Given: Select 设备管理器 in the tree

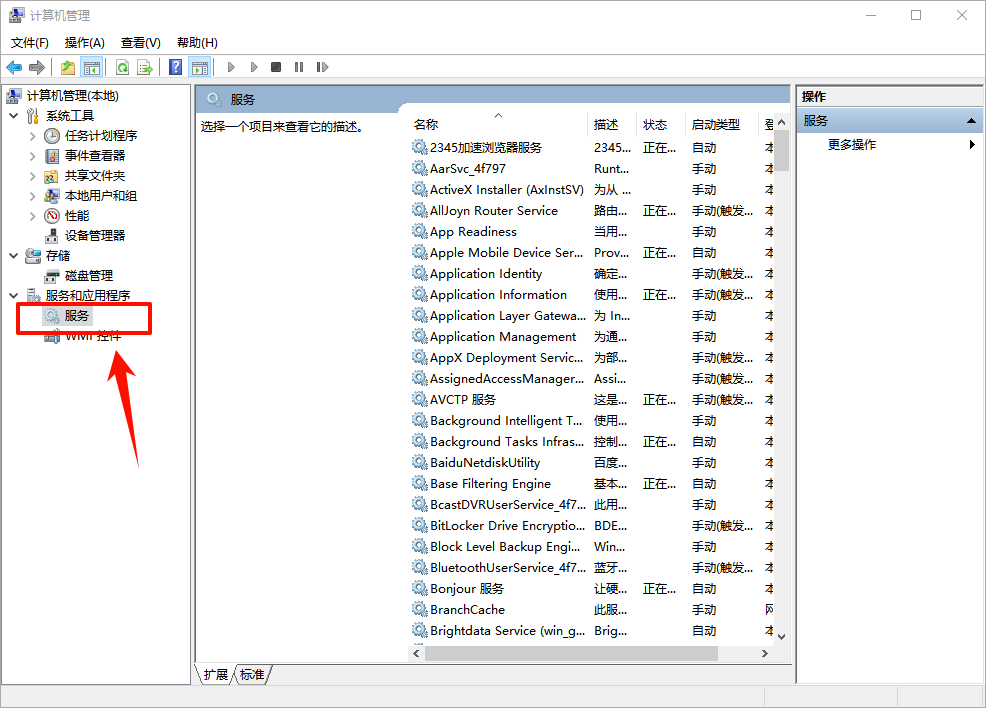Looking at the screenshot, I should tap(95, 236).
